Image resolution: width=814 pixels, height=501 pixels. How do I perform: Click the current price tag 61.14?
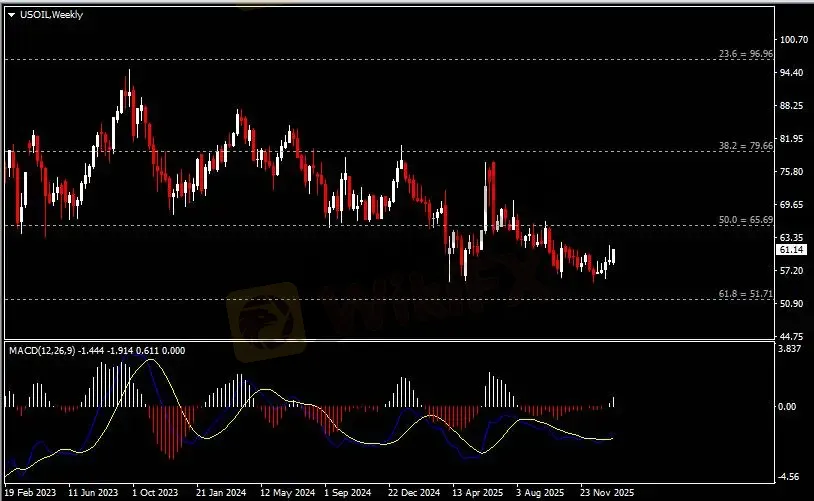[x=792, y=249]
